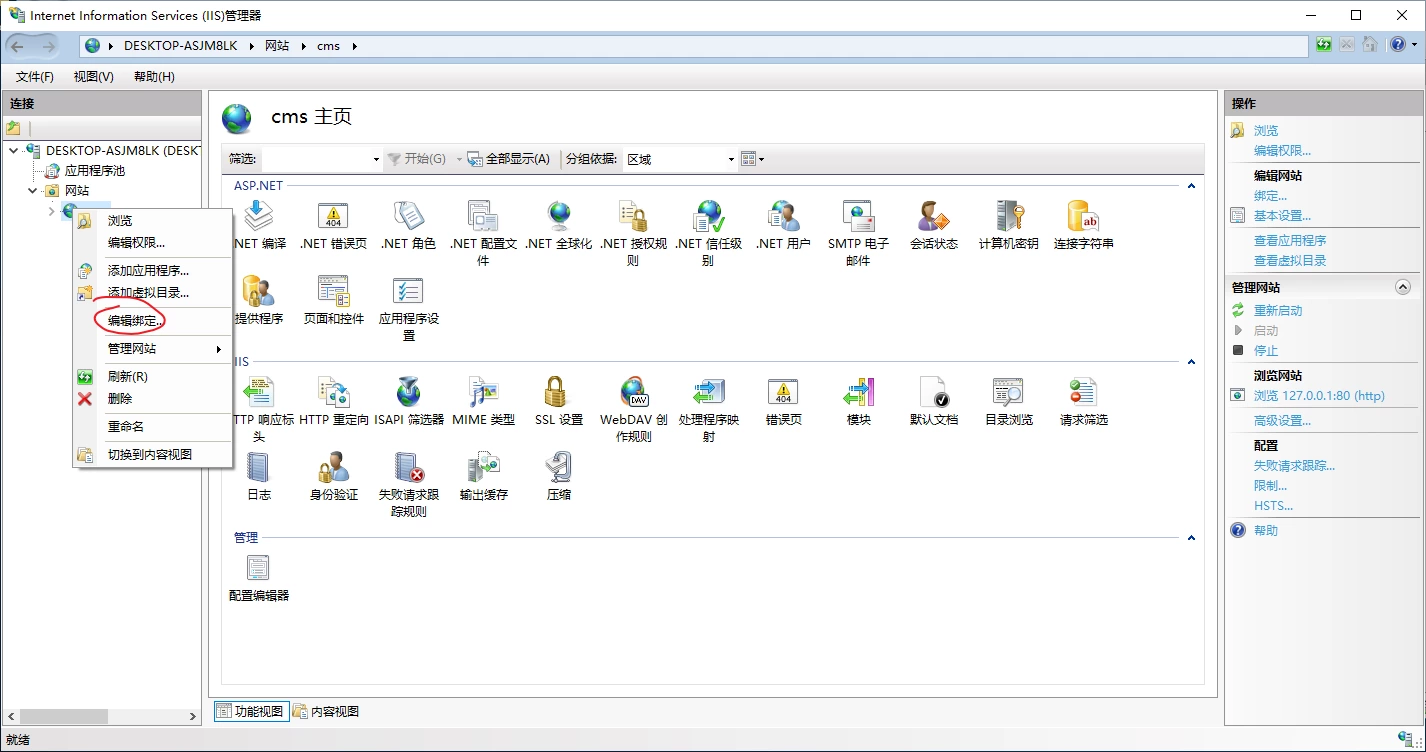Open the 分组依据 区域 dropdown
This screenshot has height=752, width=1426.
pos(680,159)
